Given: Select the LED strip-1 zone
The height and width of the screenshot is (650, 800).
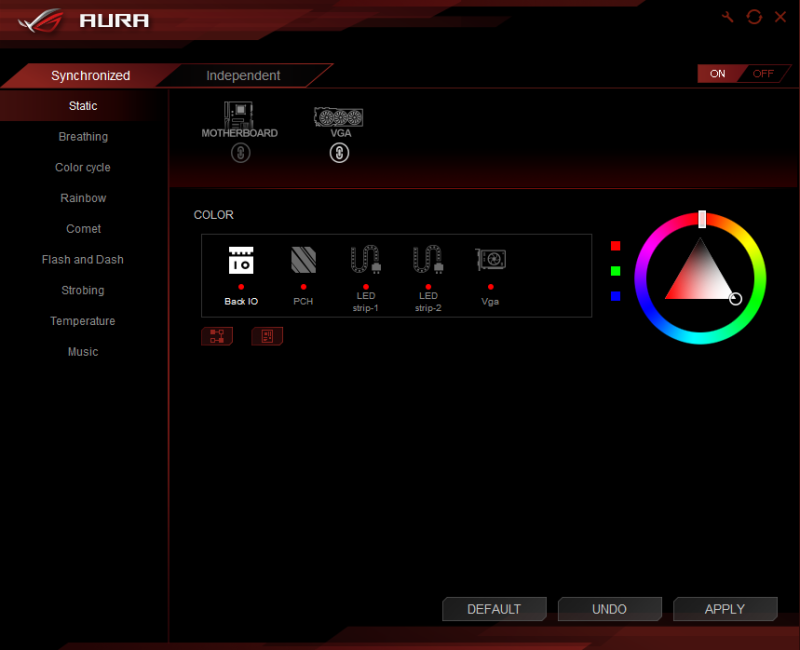Looking at the screenshot, I should (365, 279).
